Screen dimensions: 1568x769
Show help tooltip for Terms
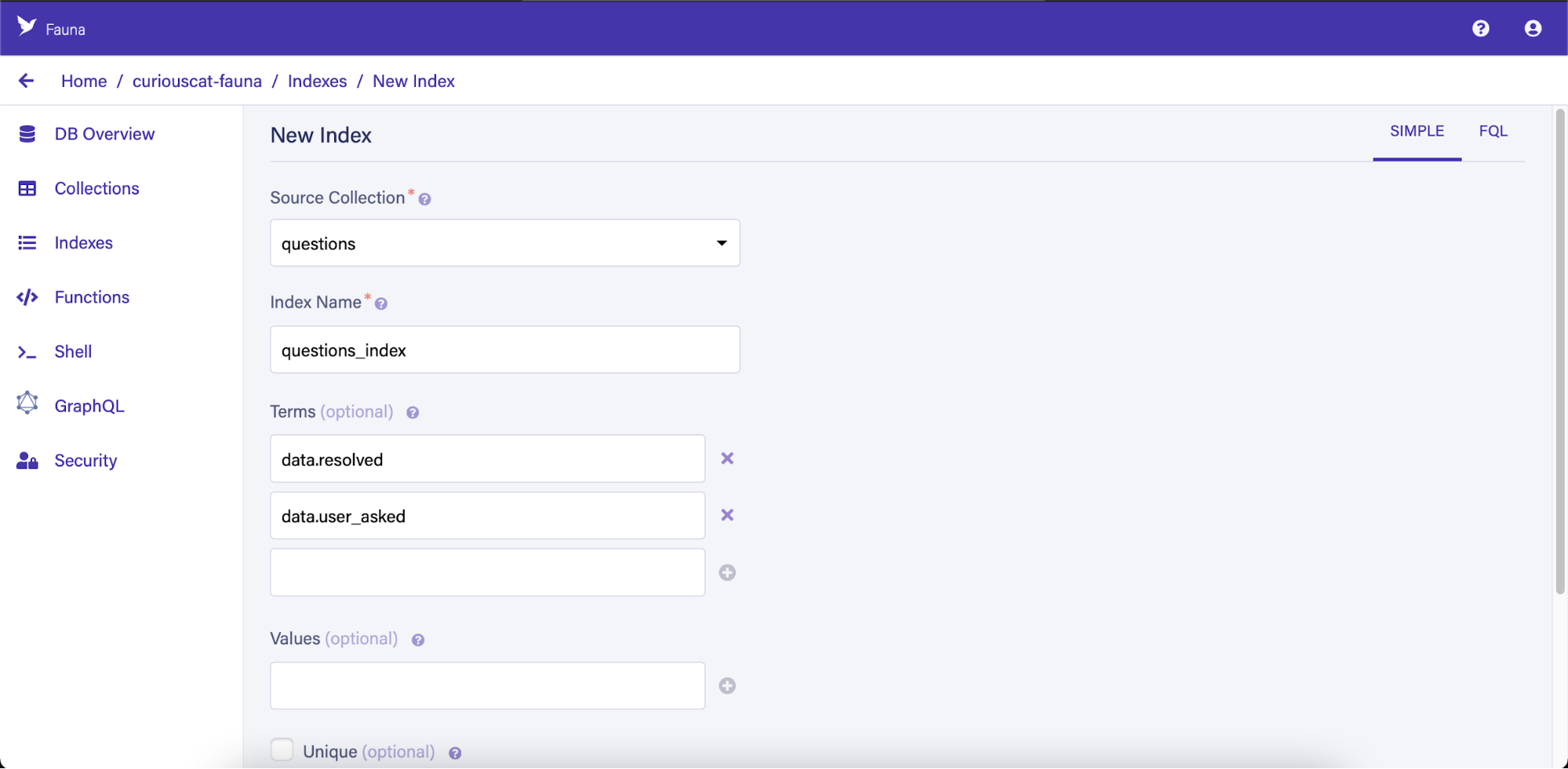pos(413,412)
